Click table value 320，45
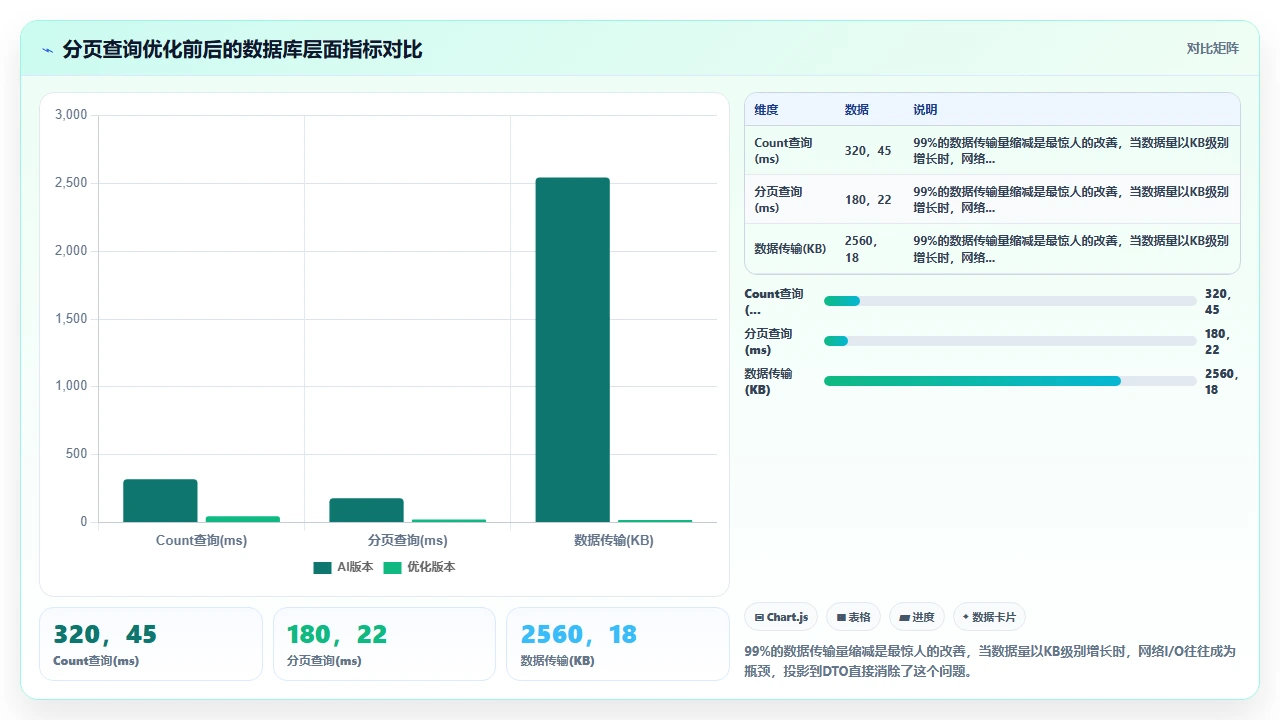 (868, 151)
